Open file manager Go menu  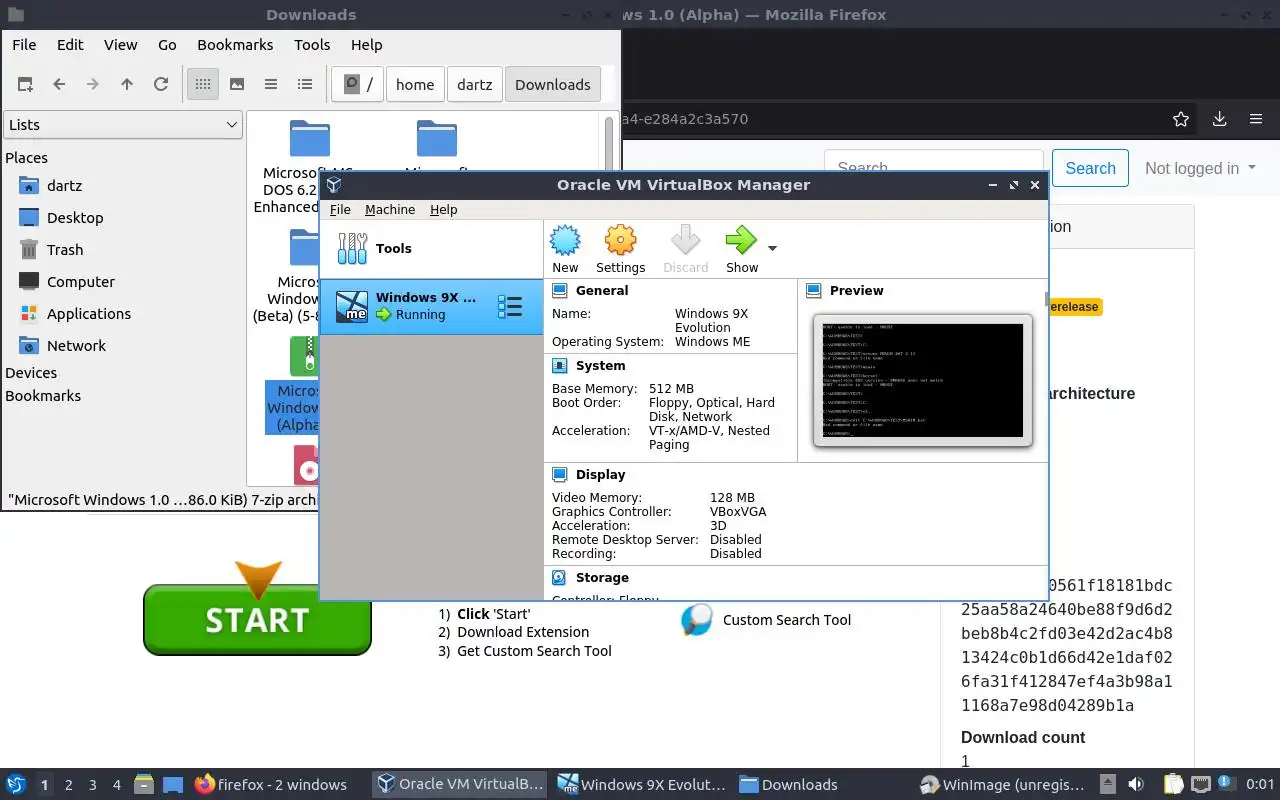[x=167, y=45]
